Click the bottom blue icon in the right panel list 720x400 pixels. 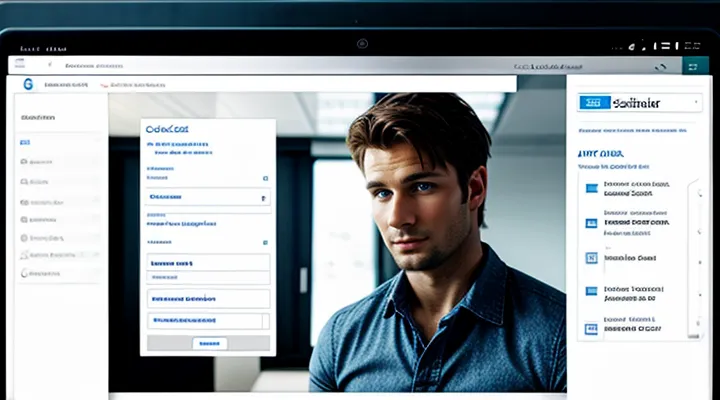pos(591,326)
